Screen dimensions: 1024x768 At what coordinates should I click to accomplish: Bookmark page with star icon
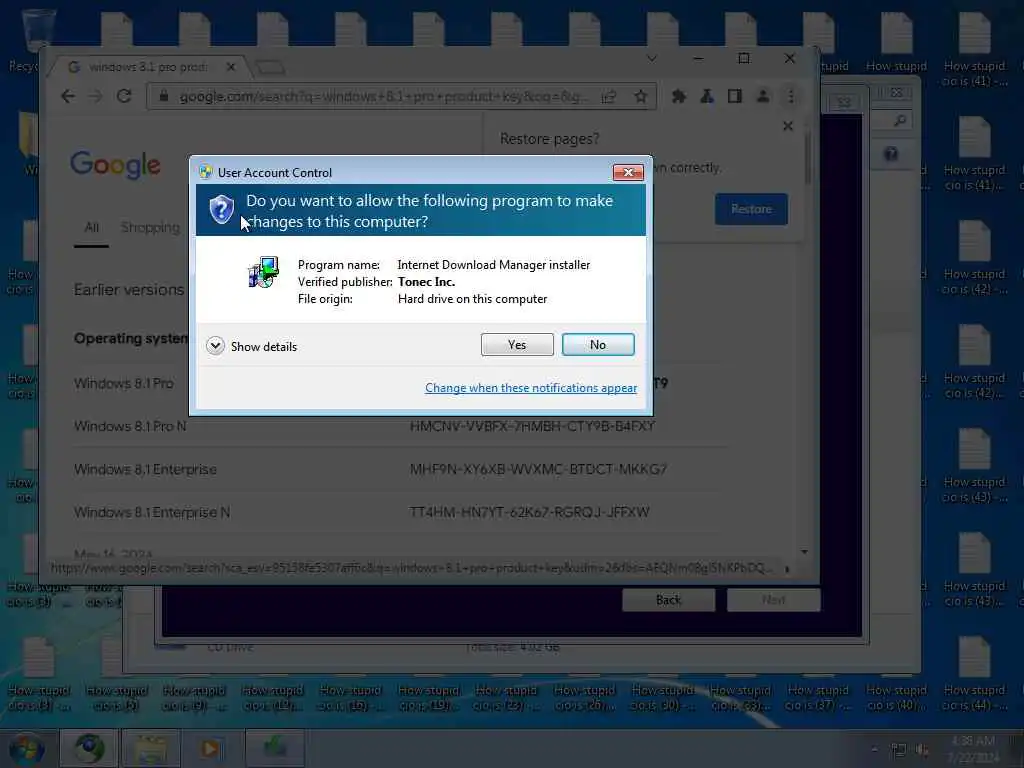pos(641,97)
